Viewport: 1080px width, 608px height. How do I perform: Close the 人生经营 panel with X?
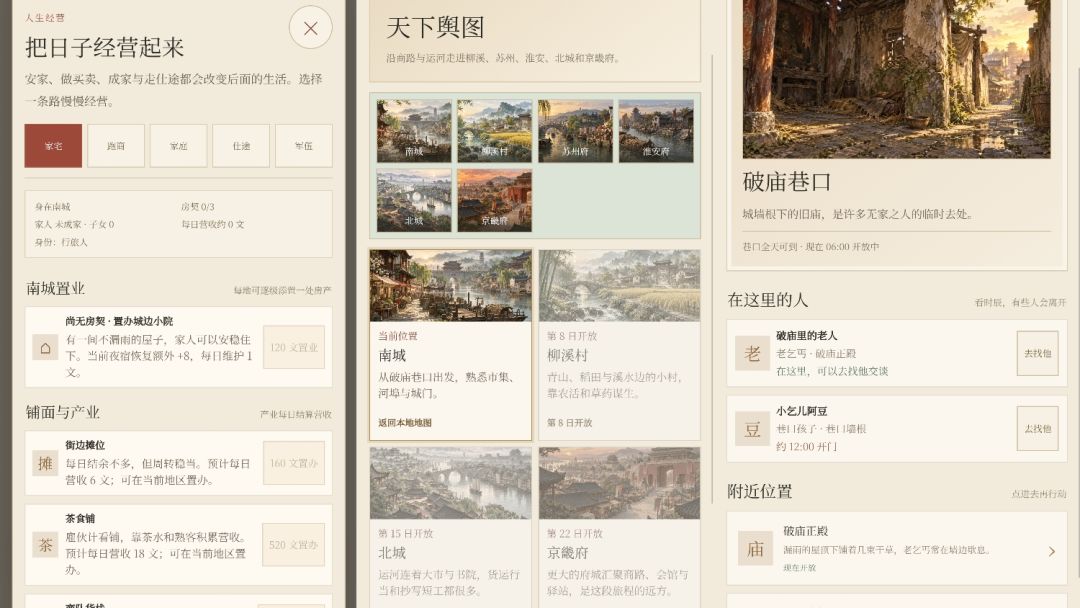click(311, 28)
